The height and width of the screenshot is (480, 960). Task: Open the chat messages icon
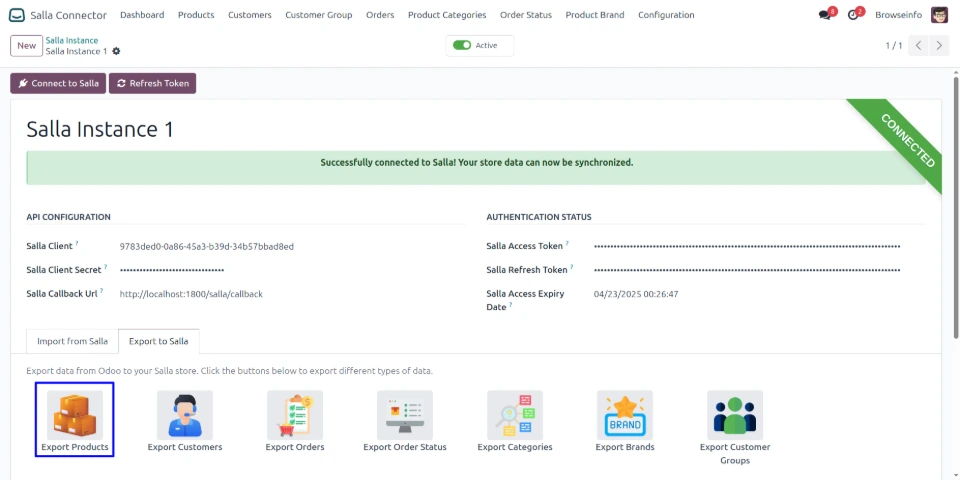pos(825,15)
